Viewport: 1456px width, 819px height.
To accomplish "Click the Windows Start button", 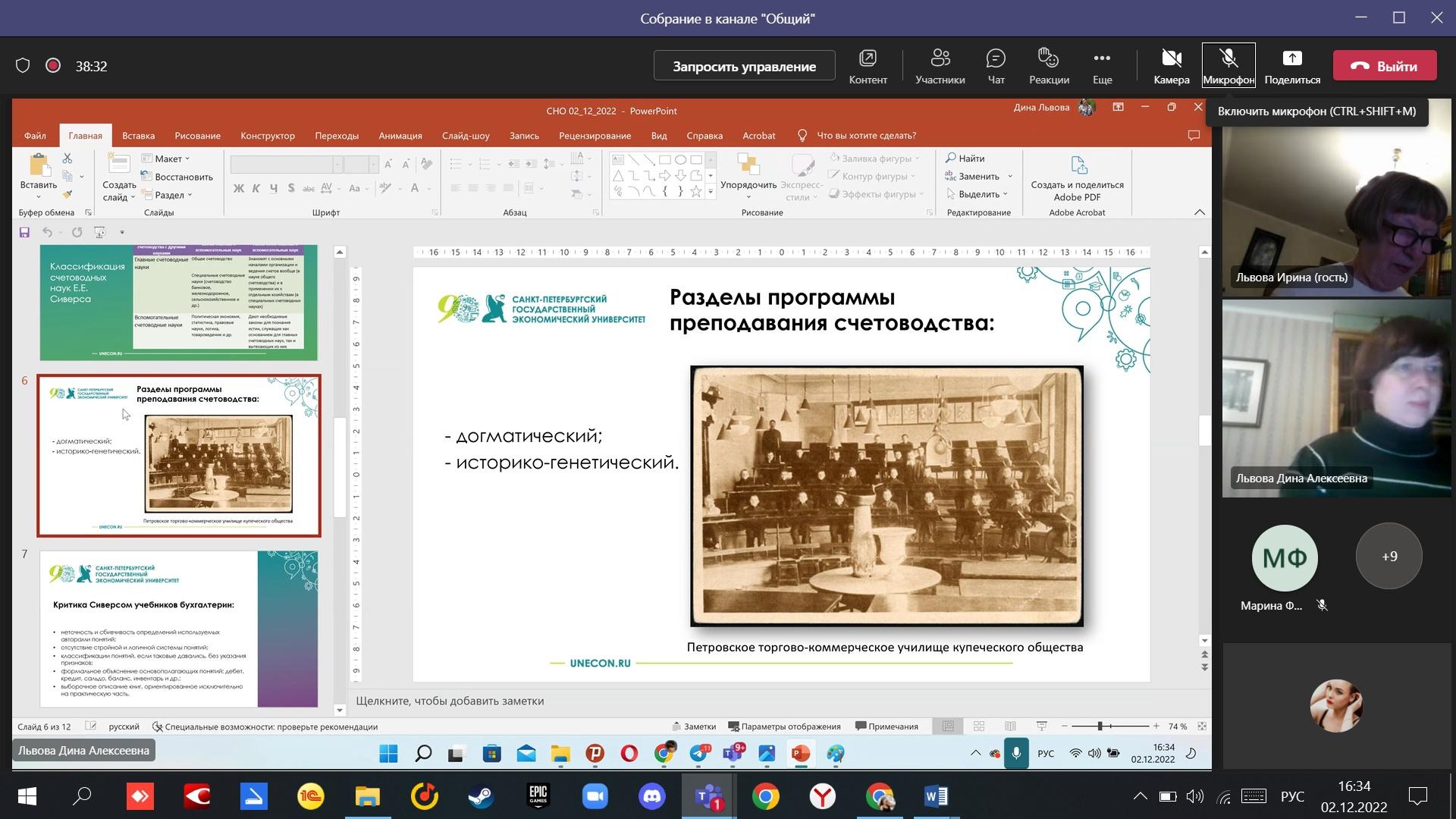I will pos(27,796).
